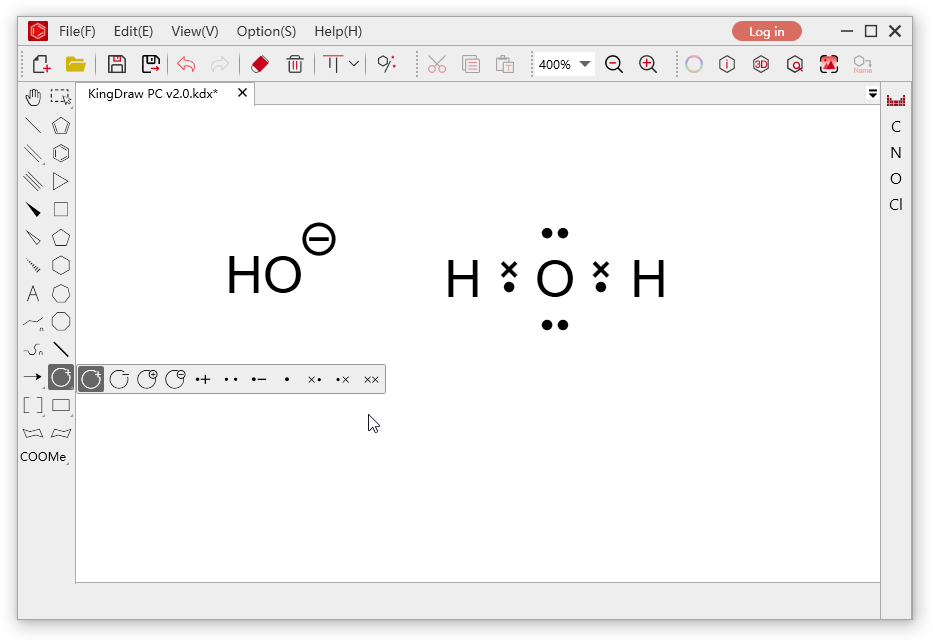Pick the dot-minus radical anion symbol
933x640 pixels.
[259, 379]
